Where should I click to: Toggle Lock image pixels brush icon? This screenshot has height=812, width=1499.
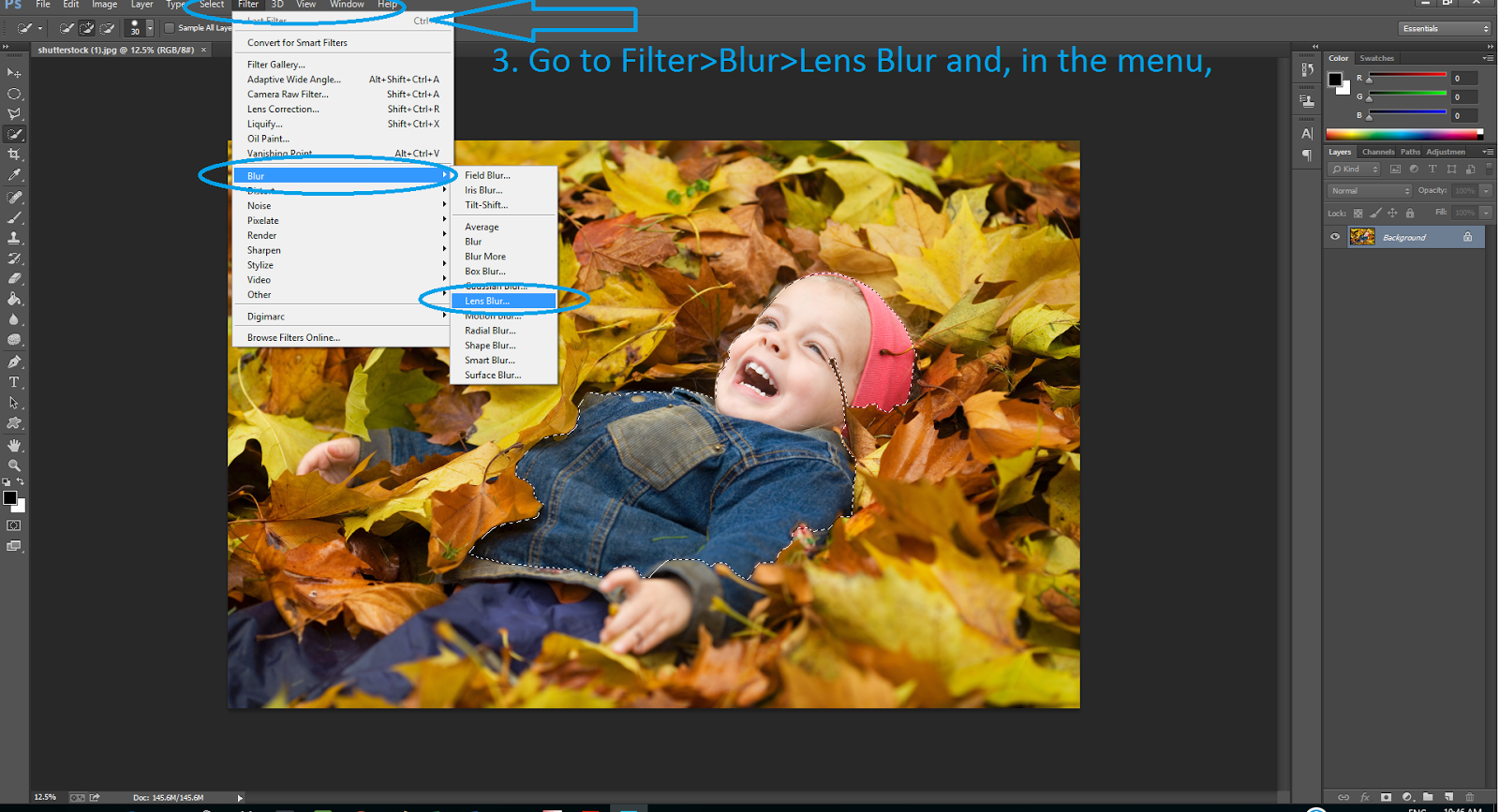point(1375,214)
